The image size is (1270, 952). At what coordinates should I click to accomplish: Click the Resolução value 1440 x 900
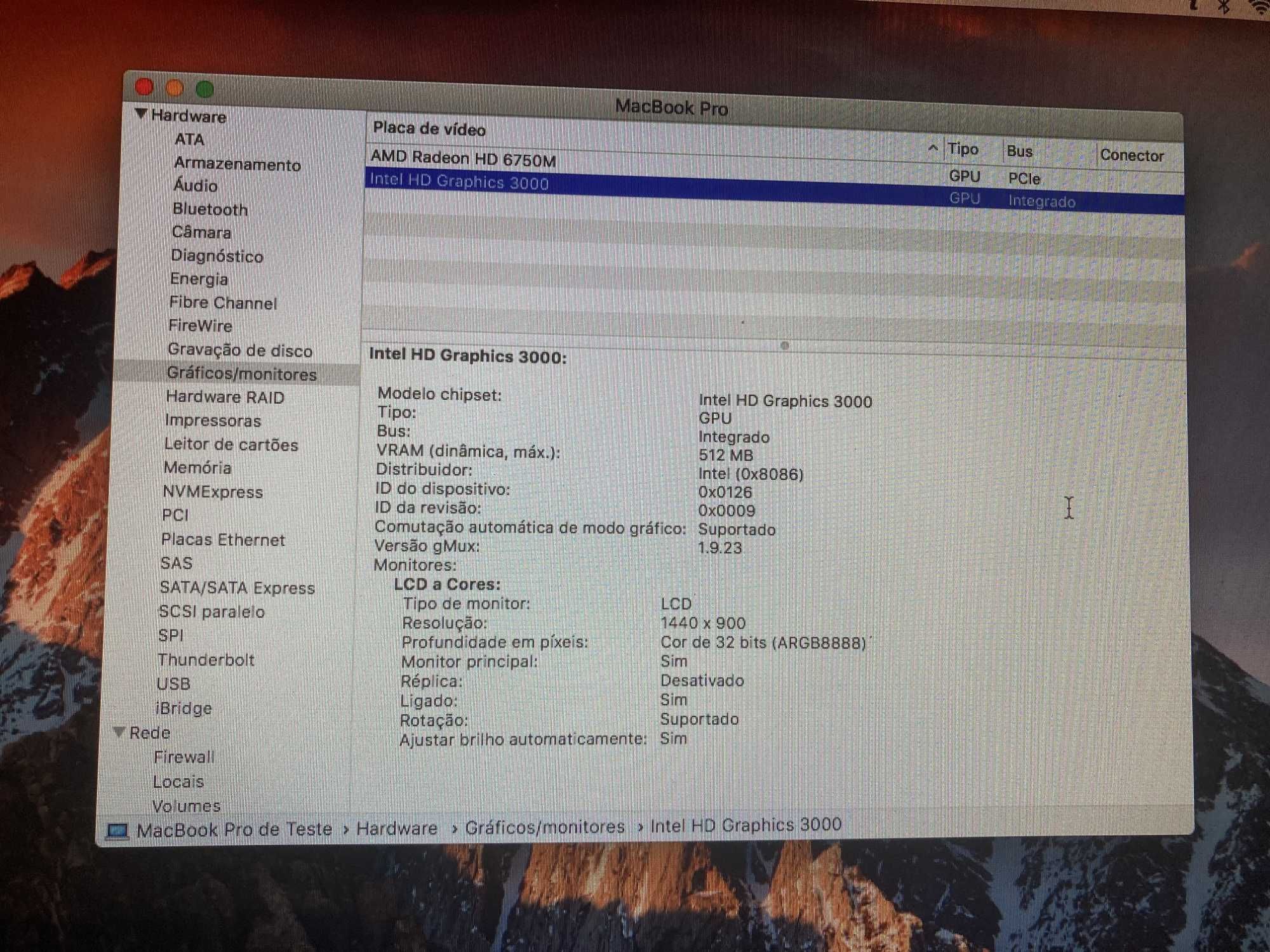tap(703, 623)
